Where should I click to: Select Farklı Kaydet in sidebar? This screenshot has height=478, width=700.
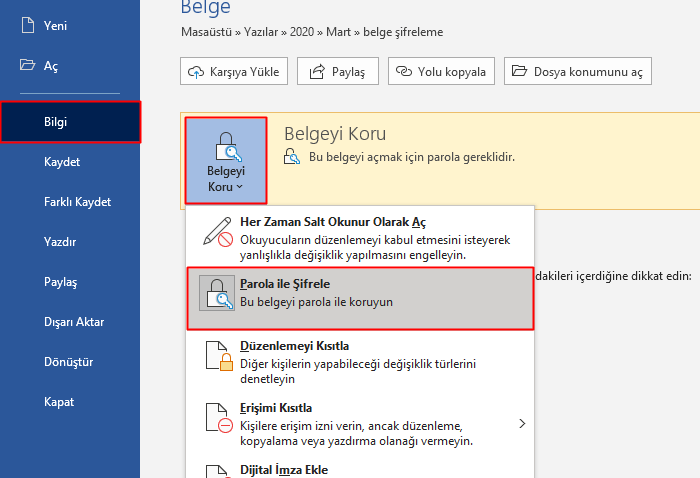(x=77, y=202)
